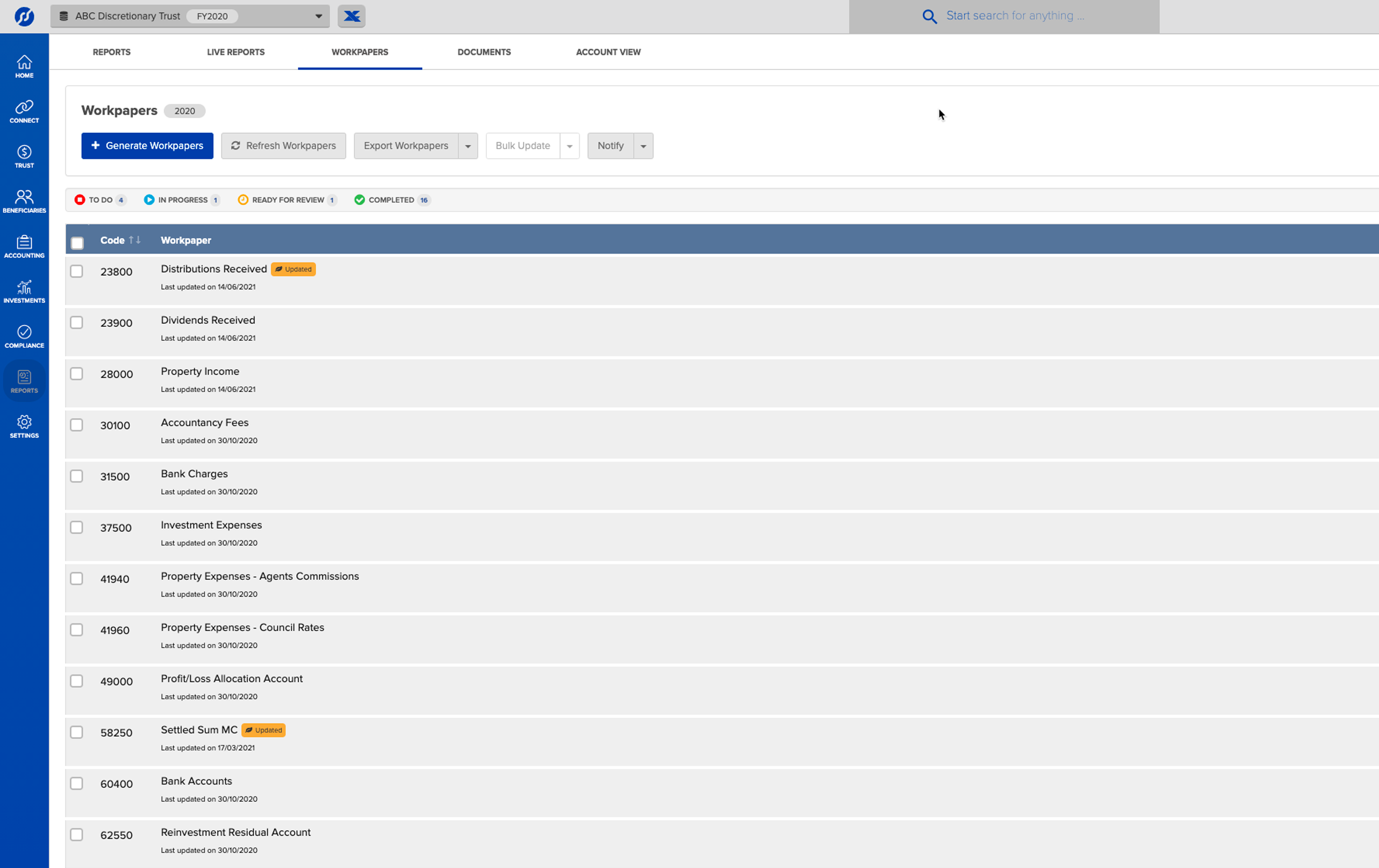Click the global search input field

pos(1014,16)
